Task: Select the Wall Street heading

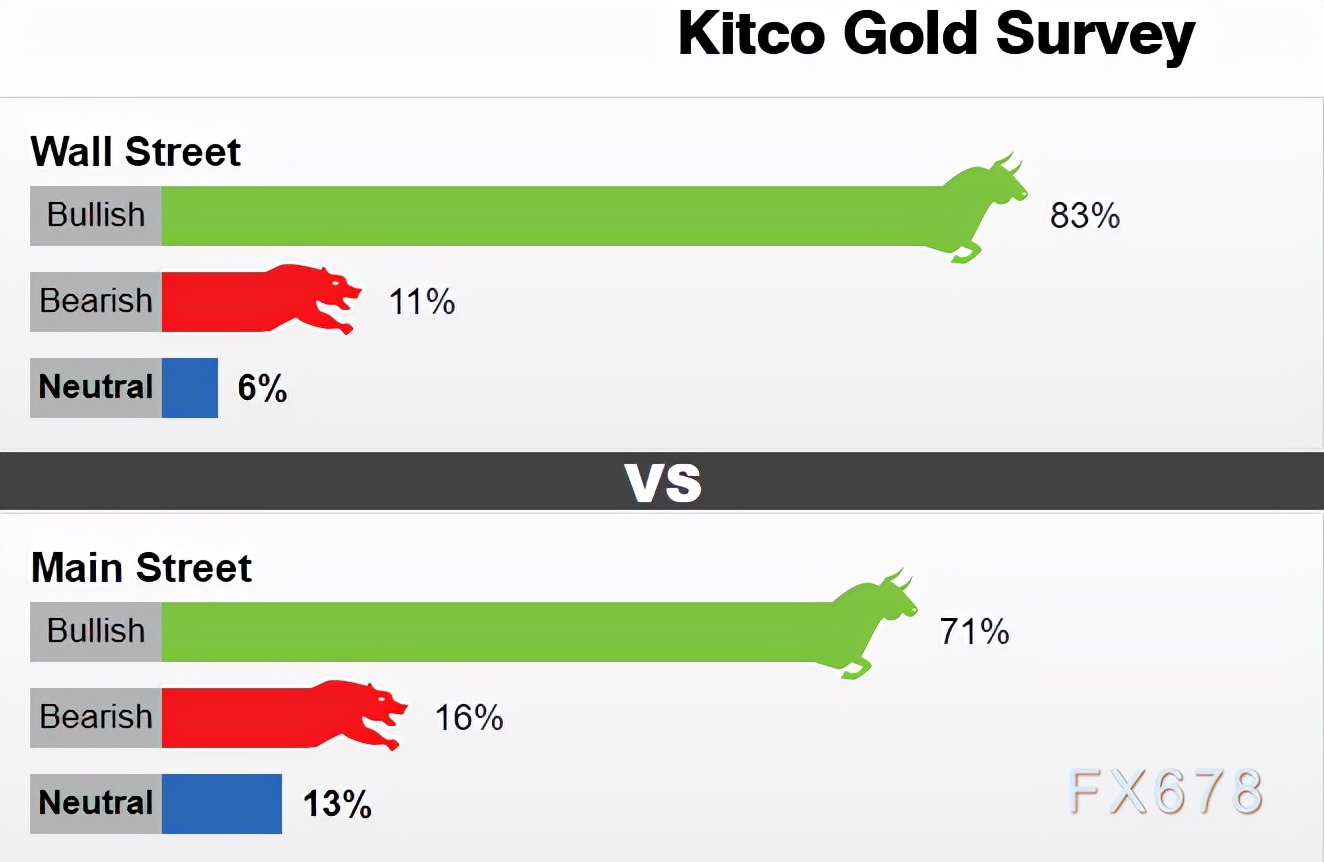Action: 136,152
